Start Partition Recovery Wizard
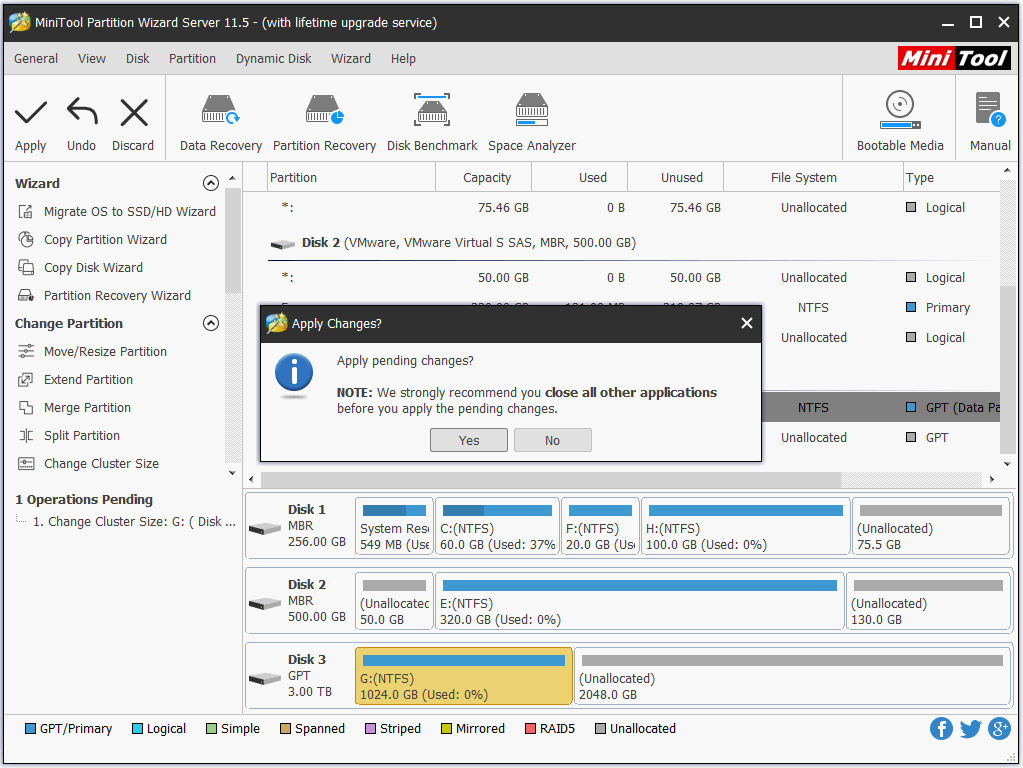The height and width of the screenshot is (768, 1023). pos(105,296)
